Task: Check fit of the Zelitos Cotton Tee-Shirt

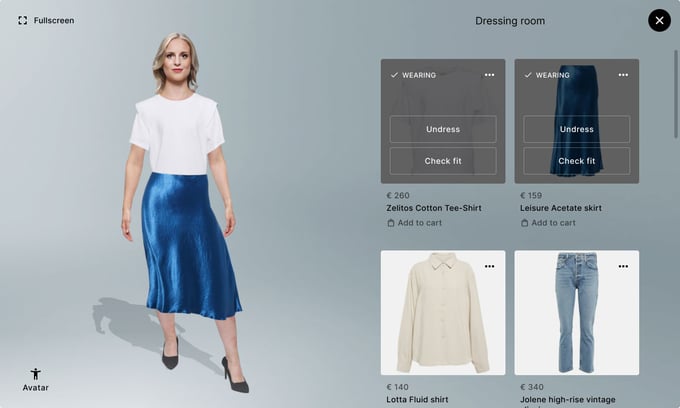Action: pos(443,161)
